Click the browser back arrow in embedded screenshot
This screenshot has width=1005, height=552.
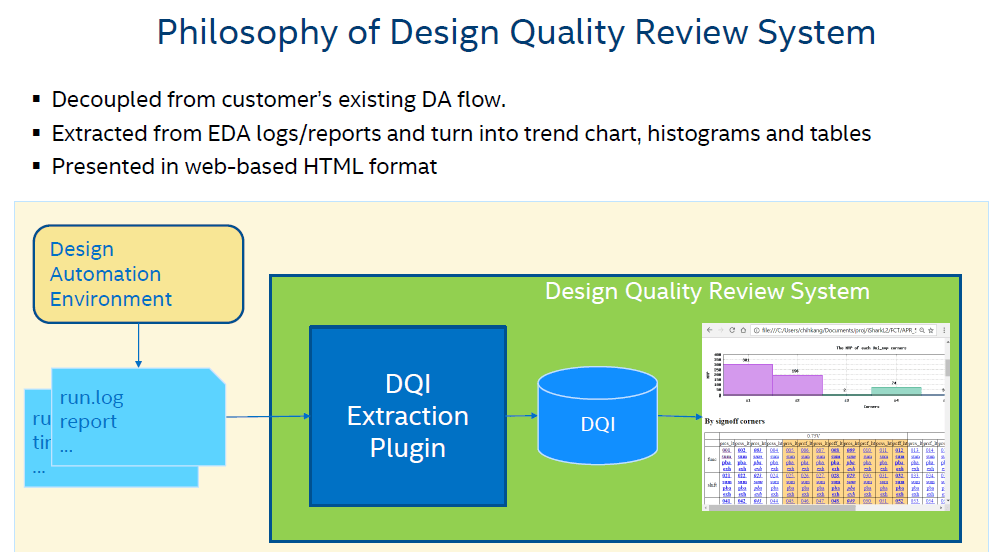(709, 330)
